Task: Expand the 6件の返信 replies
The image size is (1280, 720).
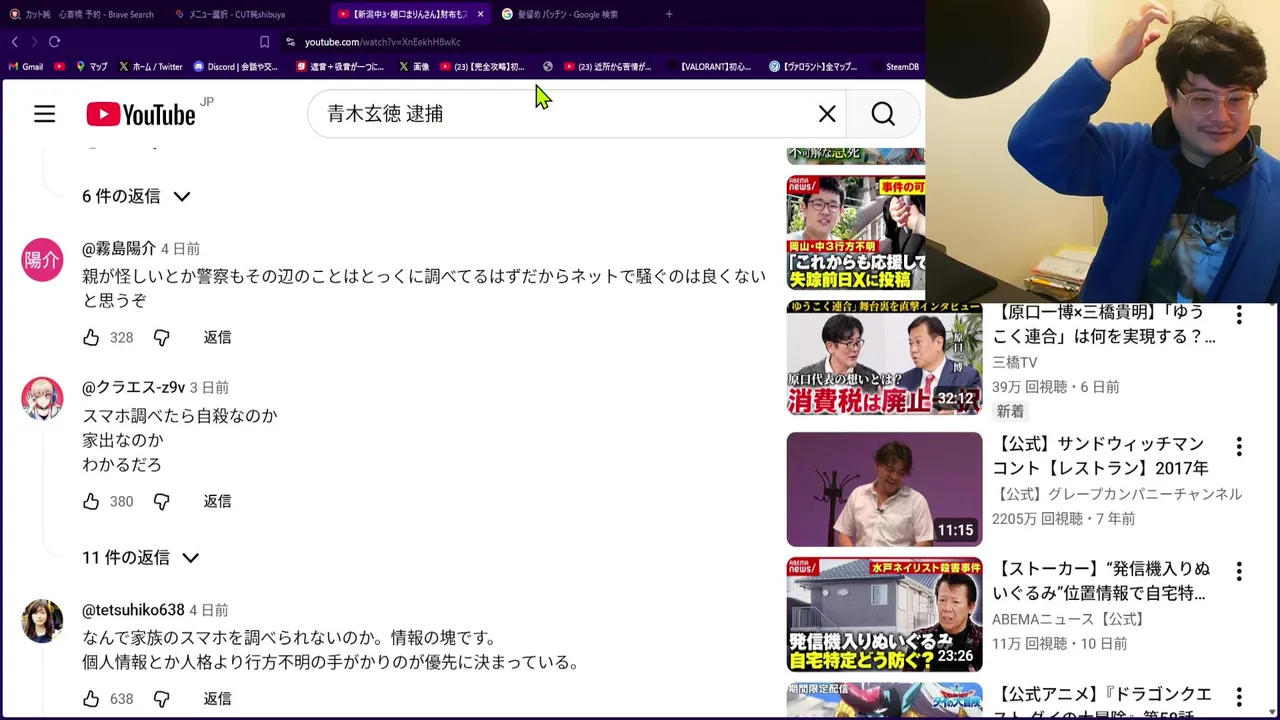Action: click(x=136, y=196)
